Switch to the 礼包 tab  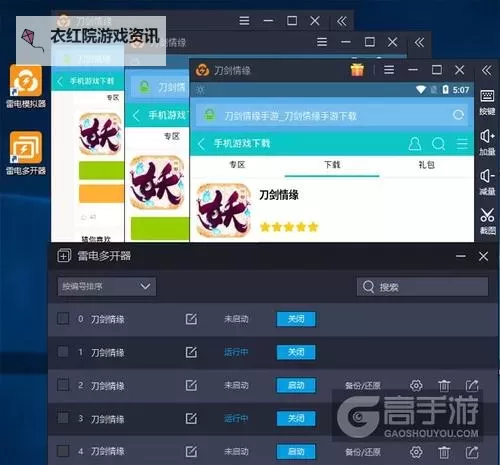coord(427,165)
